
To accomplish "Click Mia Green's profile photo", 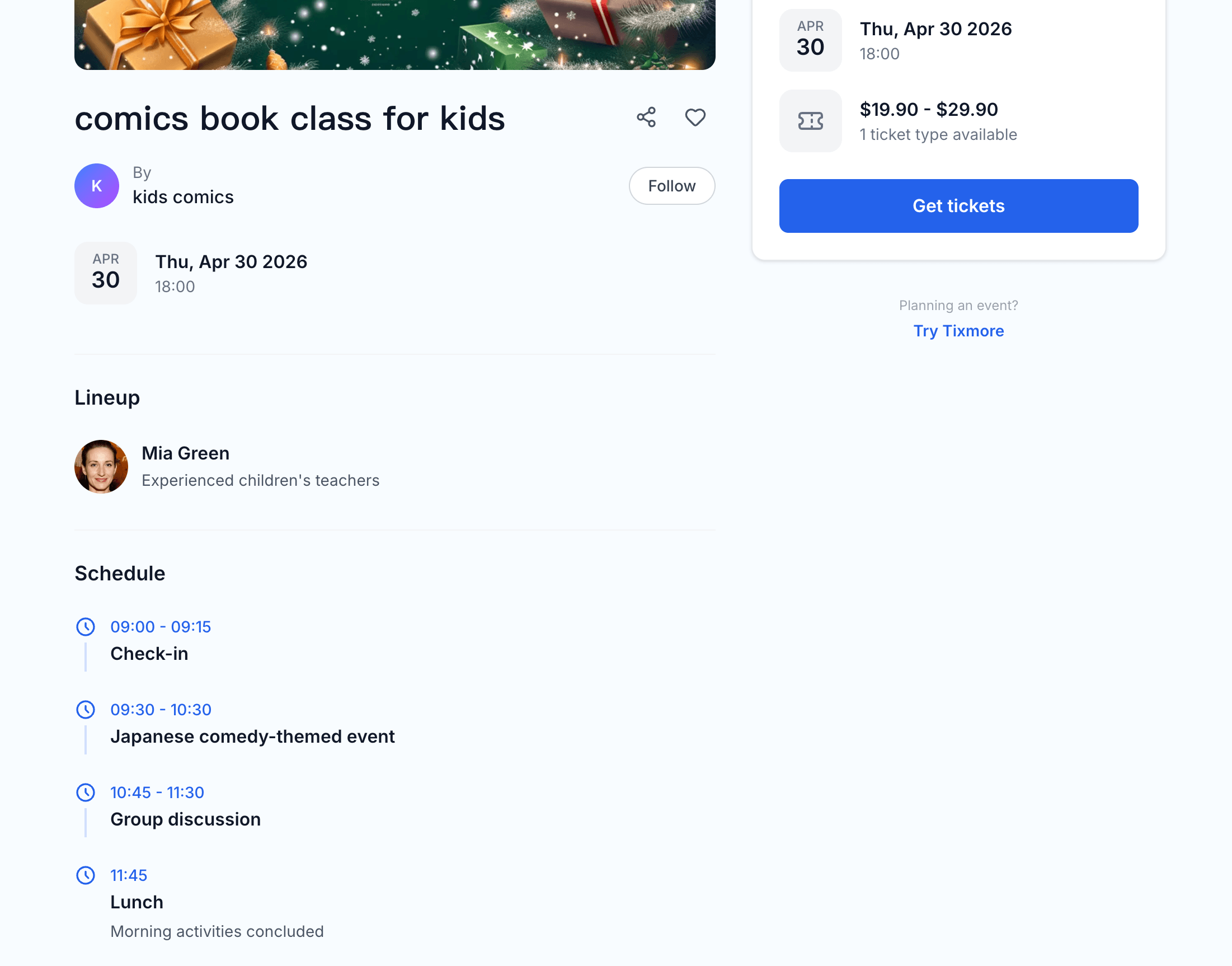I will pyautogui.click(x=101, y=466).
